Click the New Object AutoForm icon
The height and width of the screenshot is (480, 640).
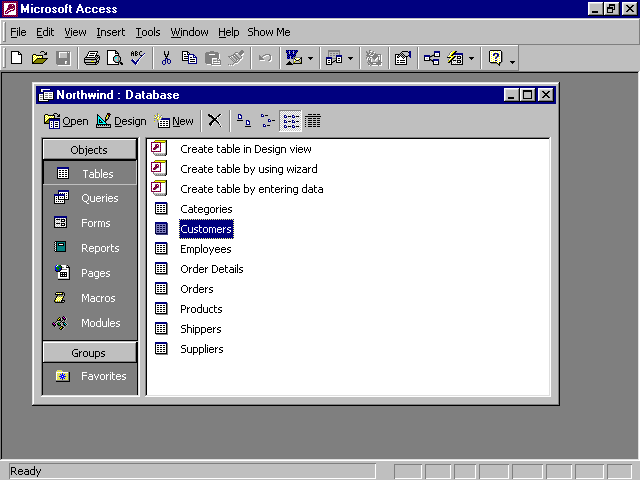455,58
